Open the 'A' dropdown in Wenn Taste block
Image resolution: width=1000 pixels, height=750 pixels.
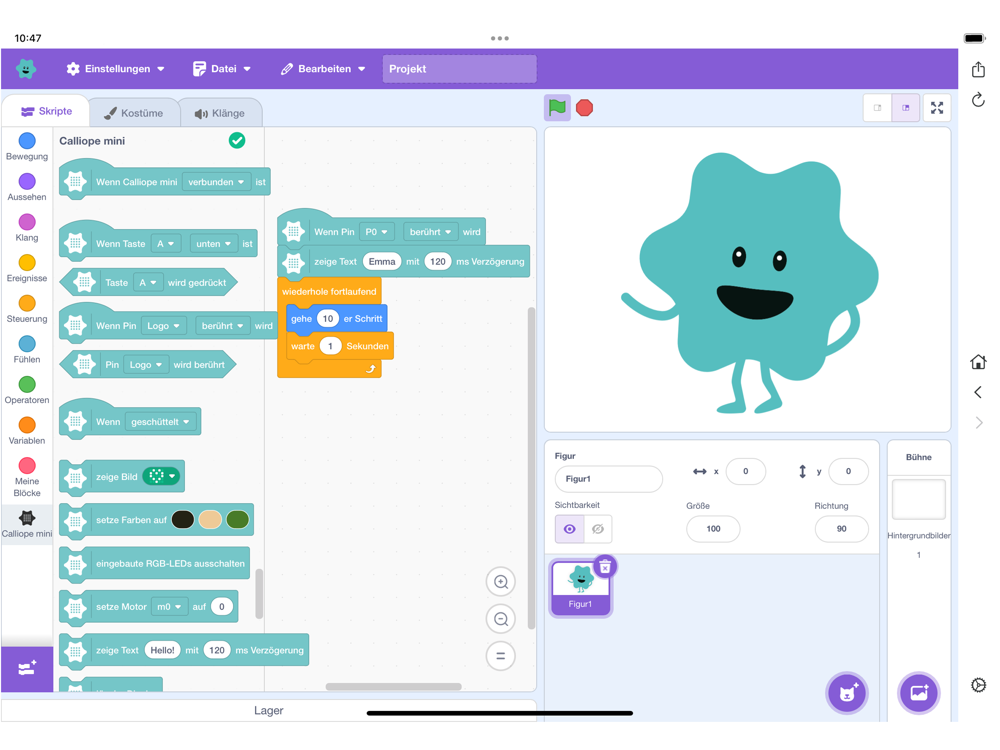165,244
